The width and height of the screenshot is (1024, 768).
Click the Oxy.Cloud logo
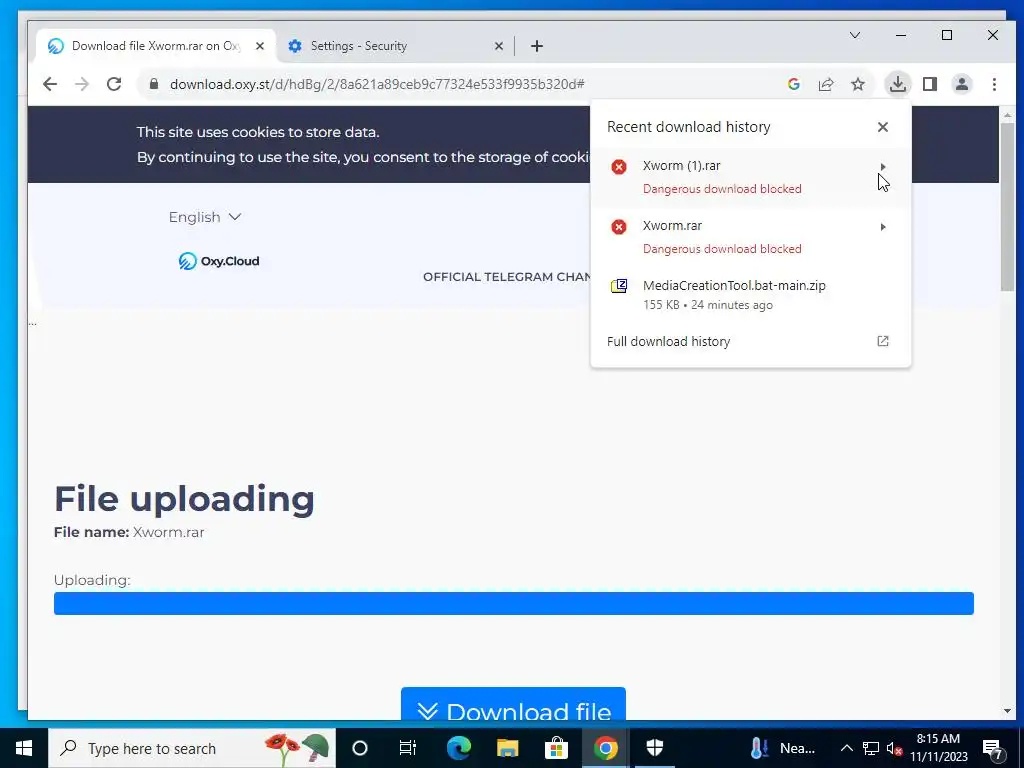219,261
